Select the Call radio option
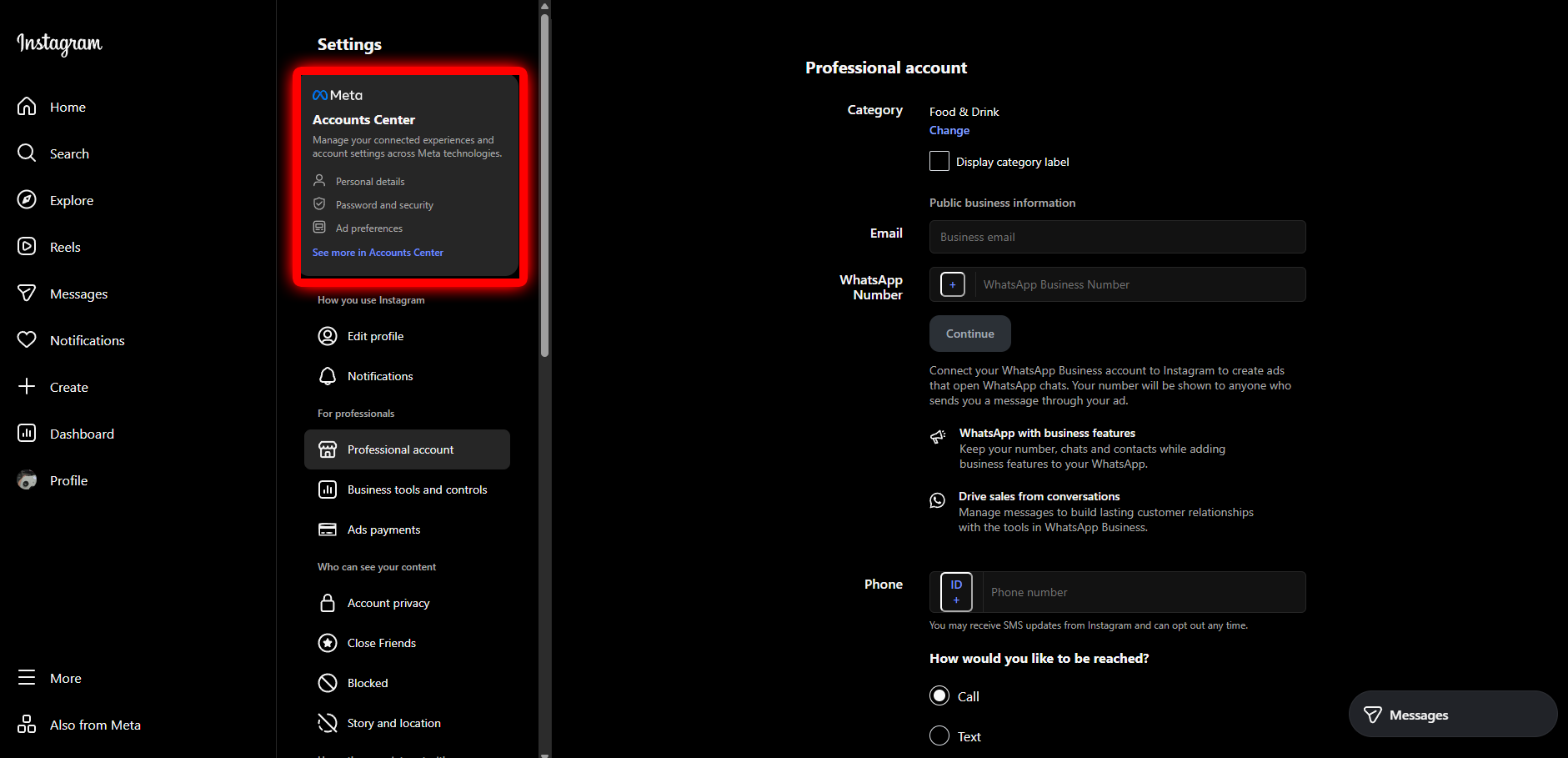This screenshot has height=758, width=1568. (x=939, y=696)
